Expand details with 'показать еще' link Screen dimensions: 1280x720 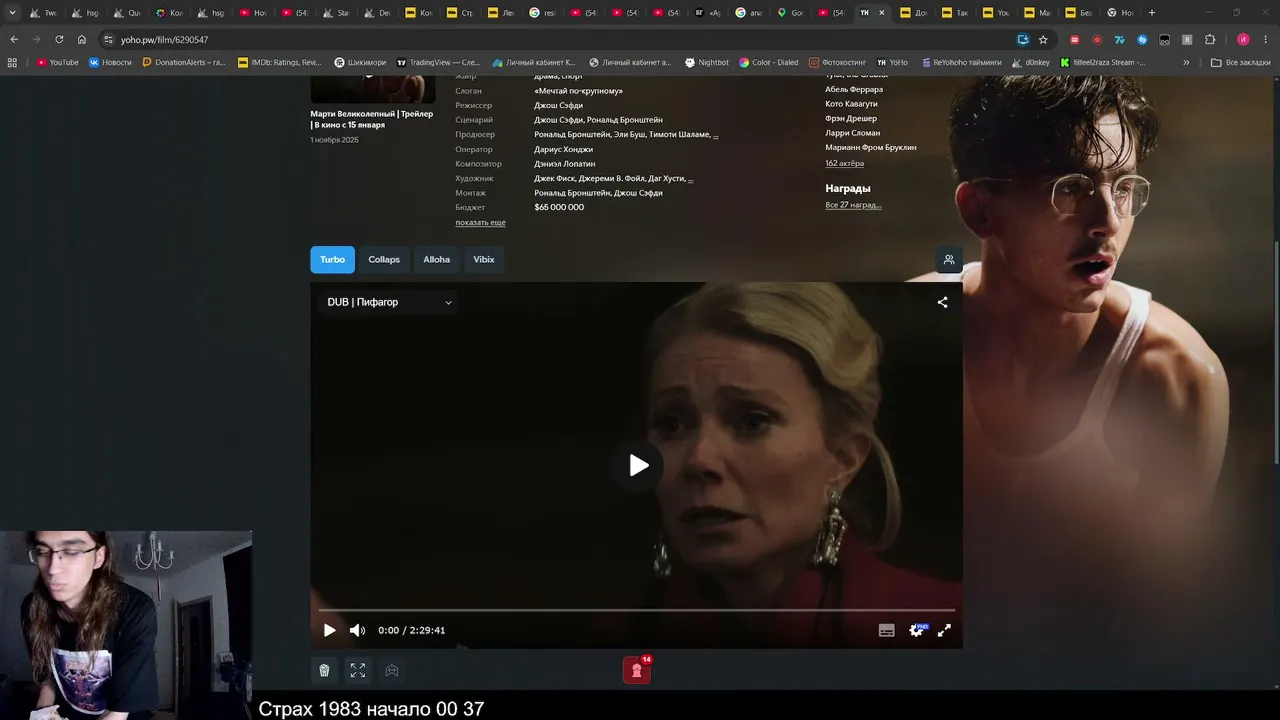pos(480,222)
